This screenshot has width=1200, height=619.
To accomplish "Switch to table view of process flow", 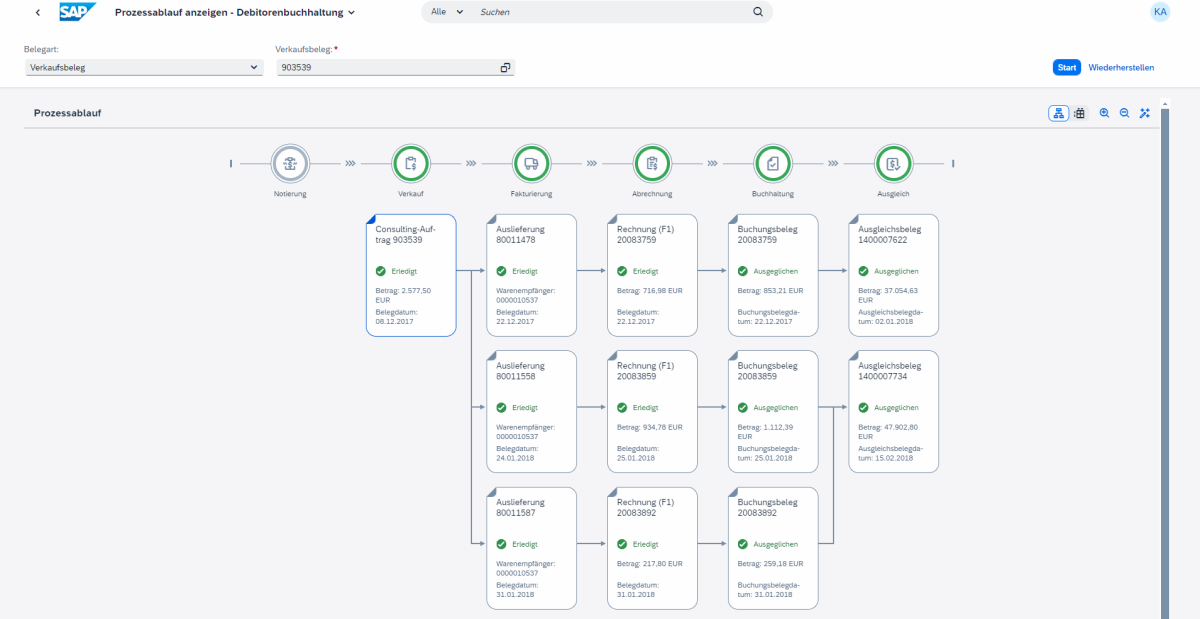I will [x=1080, y=113].
